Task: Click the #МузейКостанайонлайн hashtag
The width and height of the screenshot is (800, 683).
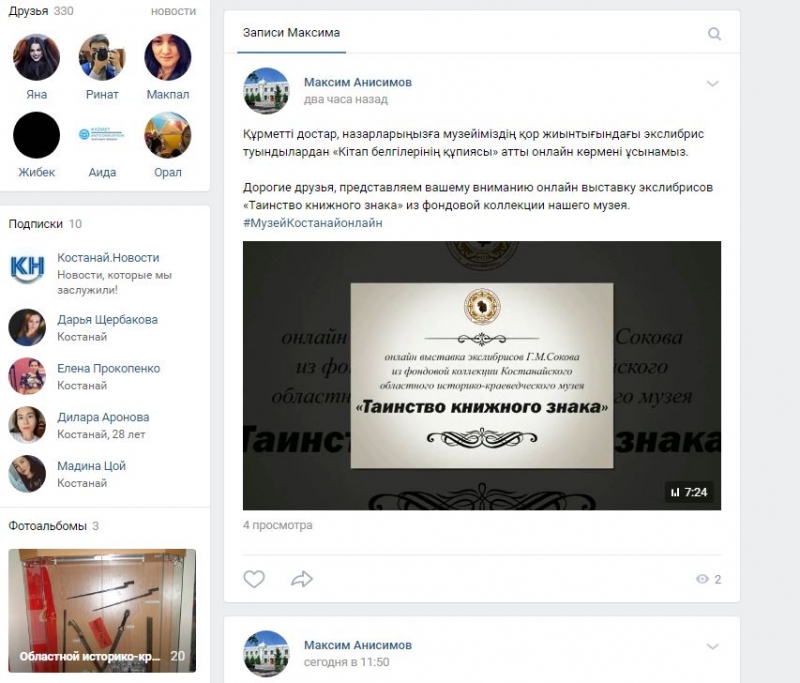Action: pyautogui.click(x=313, y=223)
